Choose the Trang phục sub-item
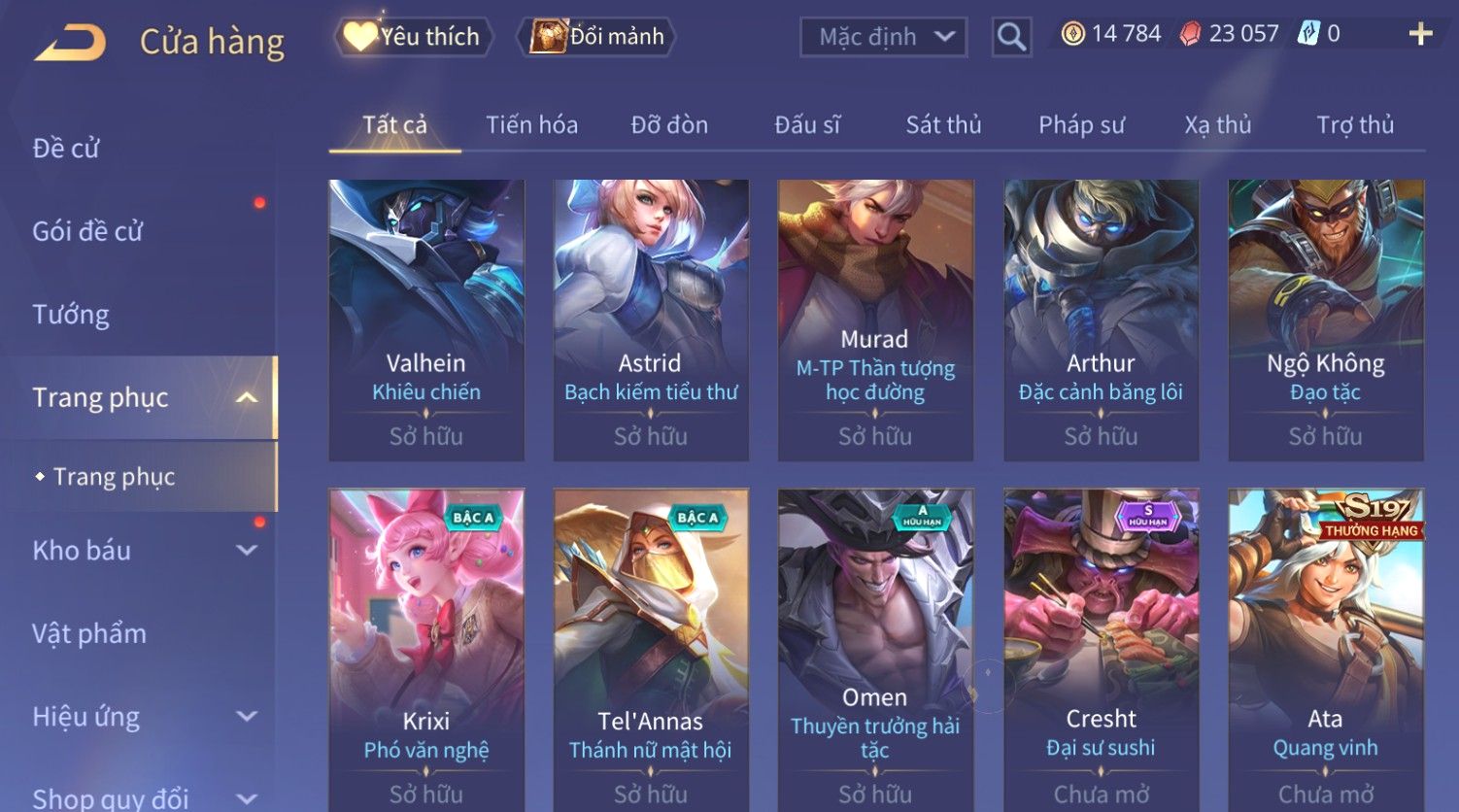1459x812 pixels. click(114, 477)
